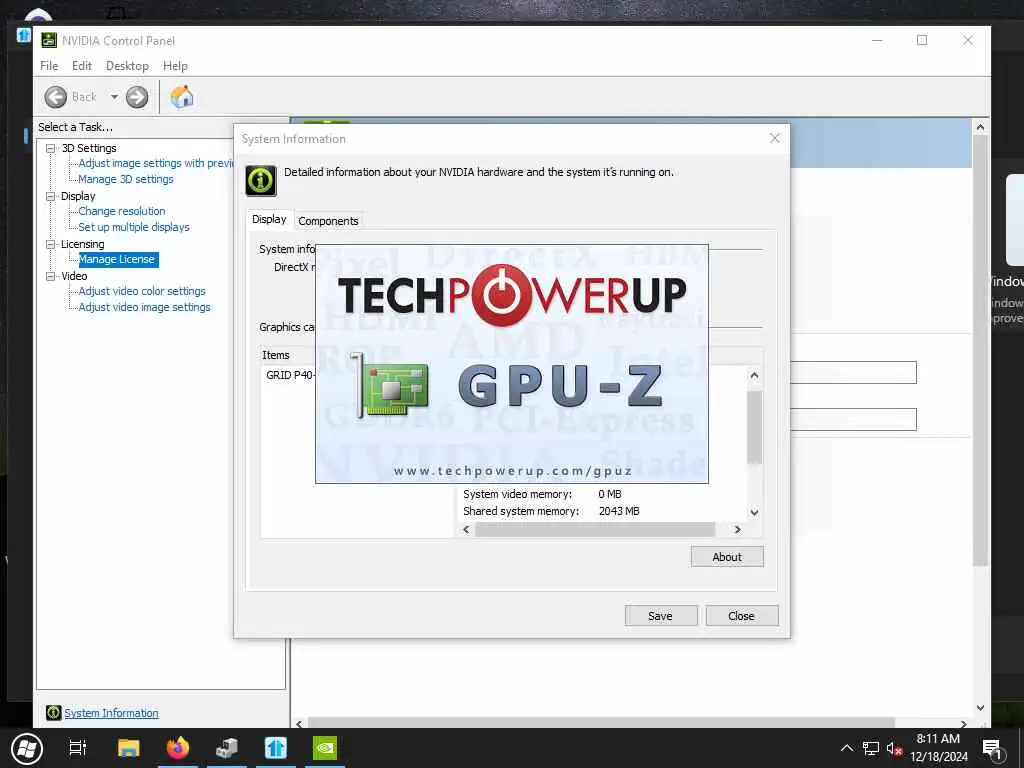This screenshot has height=768, width=1024.
Task: Click the System Information info icon in dialog
Action: [x=261, y=180]
